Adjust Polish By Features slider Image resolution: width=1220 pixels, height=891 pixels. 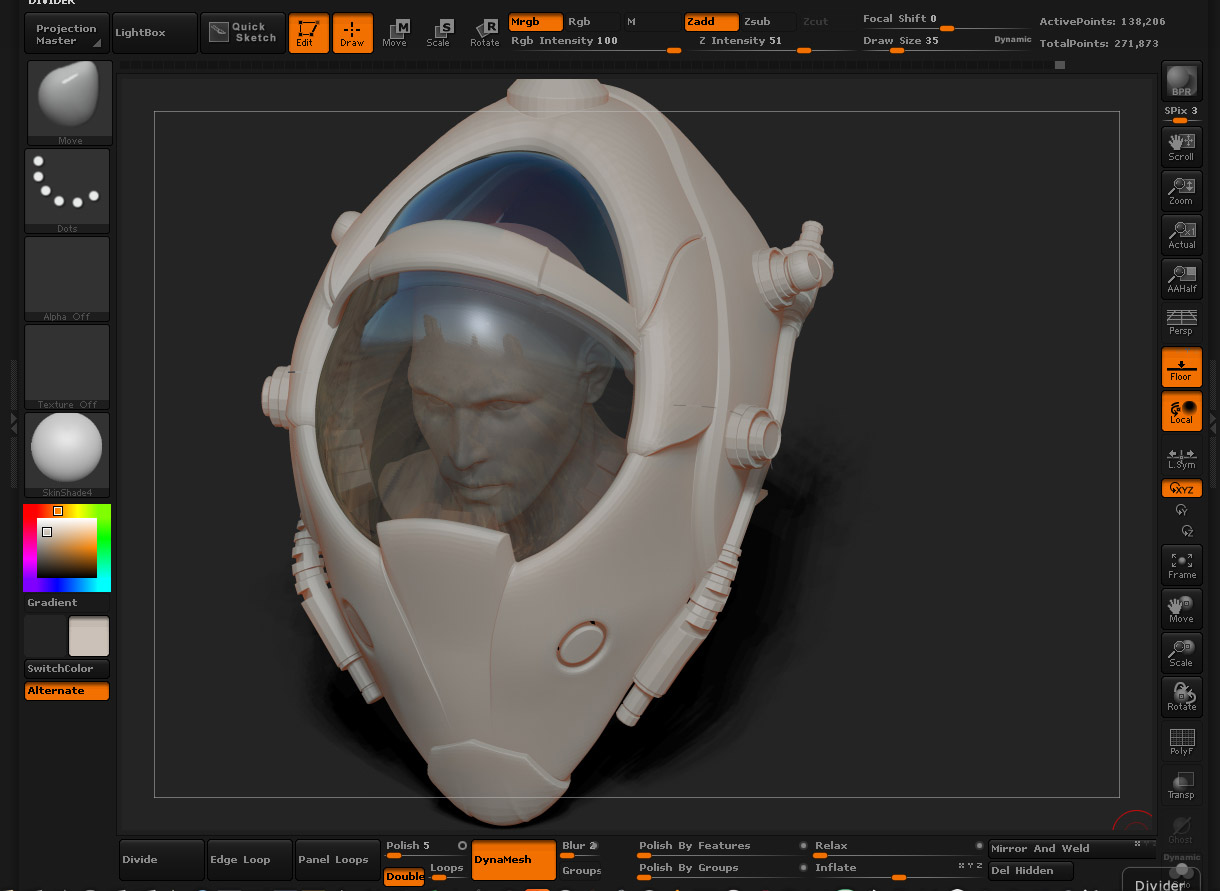[721, 849]
